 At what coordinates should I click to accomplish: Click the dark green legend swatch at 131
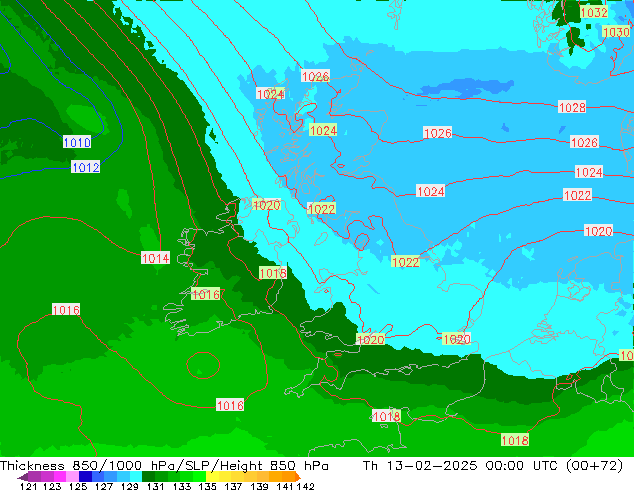(x=148, y=477)
